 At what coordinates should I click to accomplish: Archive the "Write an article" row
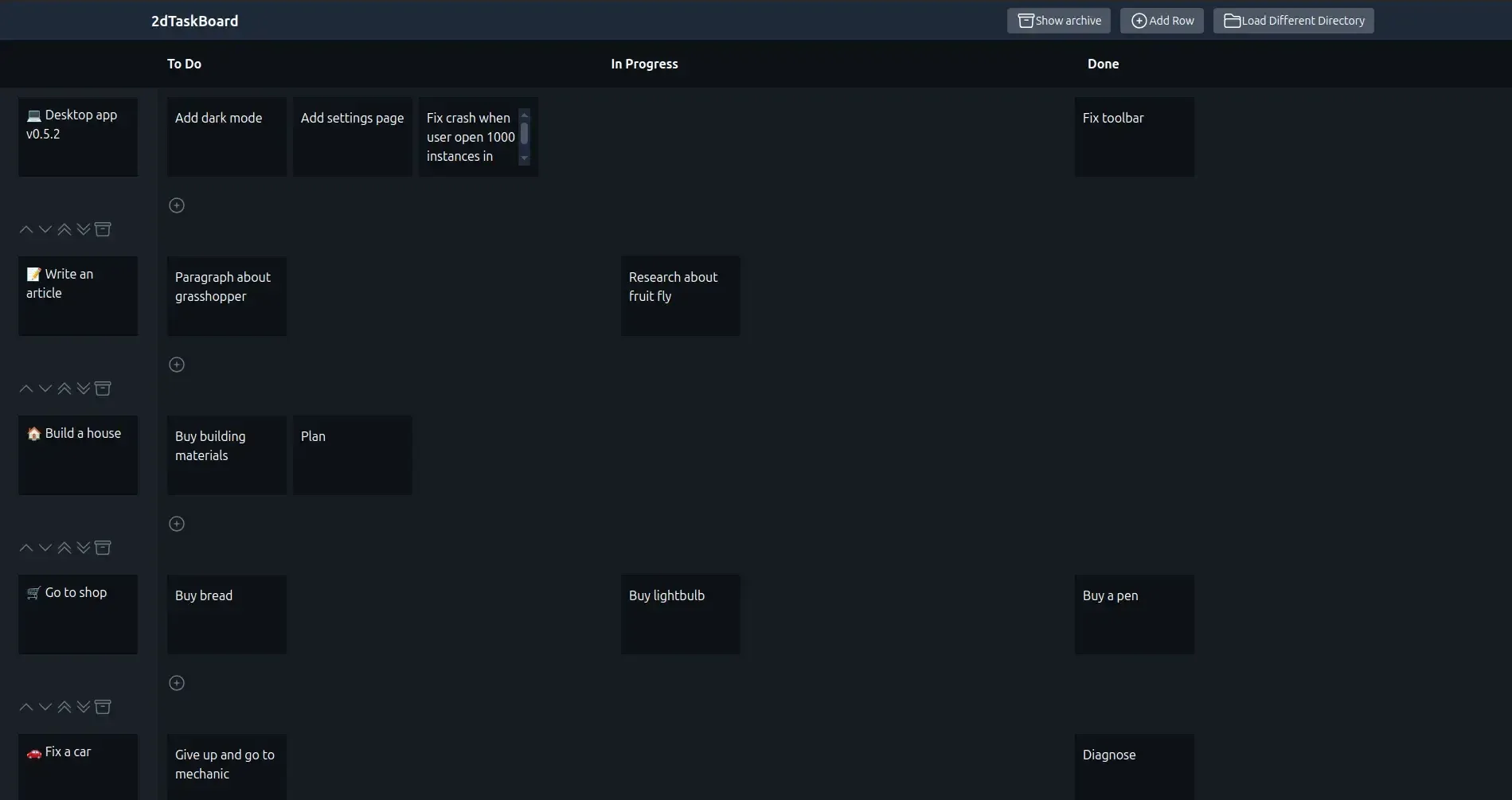tap(103, 388)
